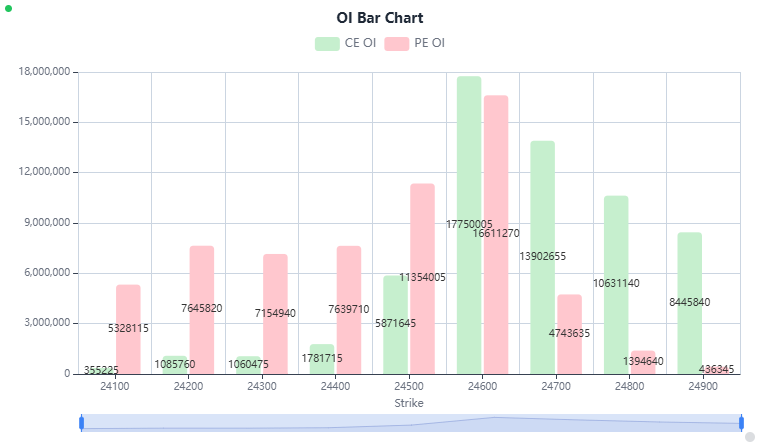Screen dimensions: 757x447
Task: Click the 1085760 data label
Action: (175, 364)
